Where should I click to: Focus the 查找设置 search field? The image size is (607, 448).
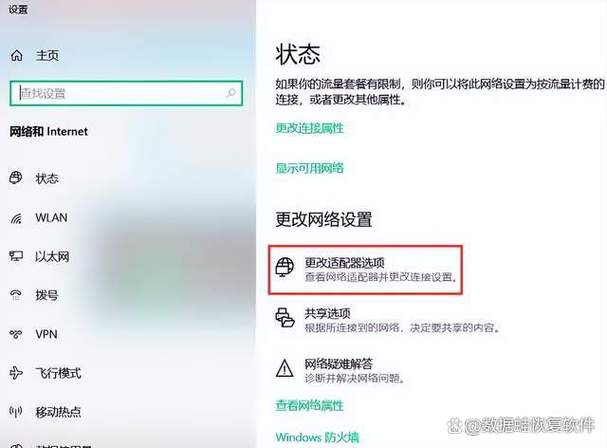coord(126,93)
